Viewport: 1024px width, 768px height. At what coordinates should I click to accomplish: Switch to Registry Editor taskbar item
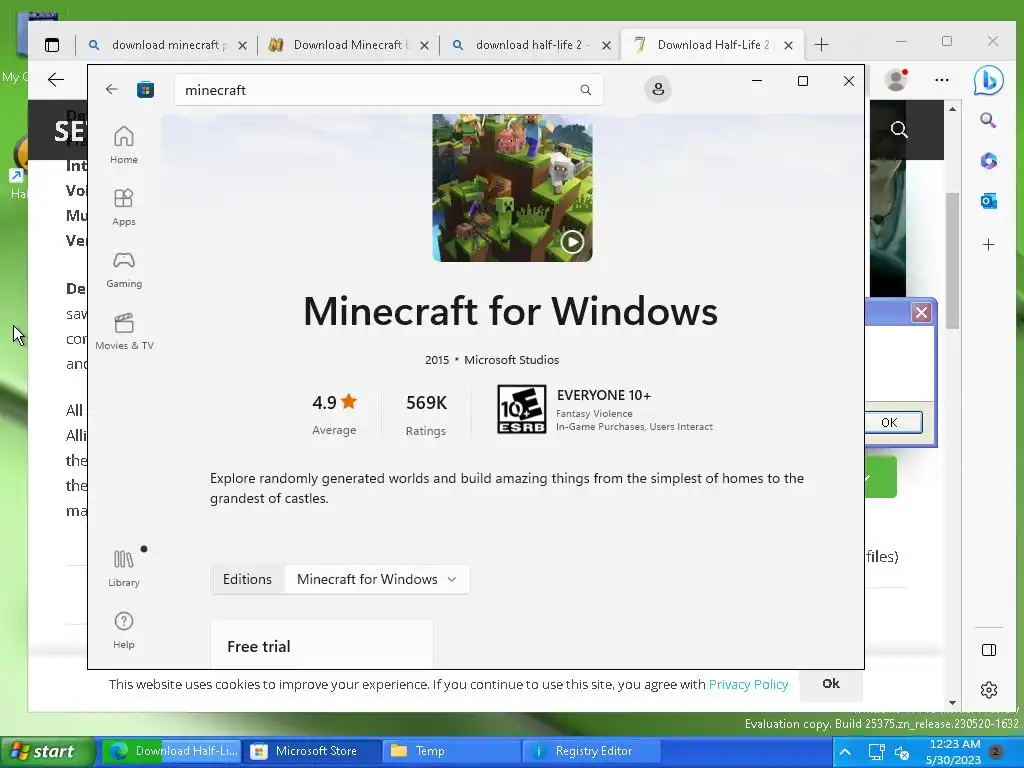[591, 752]
